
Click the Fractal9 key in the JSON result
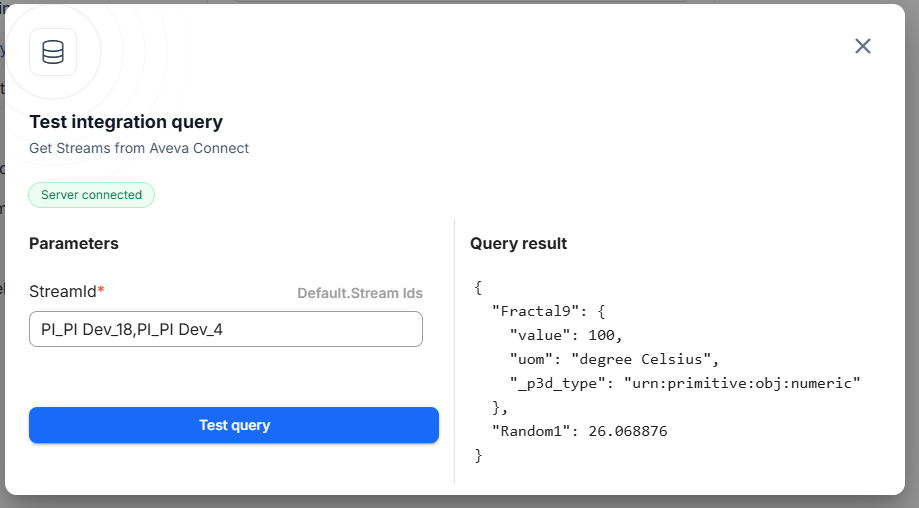click(x=529, y=311)
